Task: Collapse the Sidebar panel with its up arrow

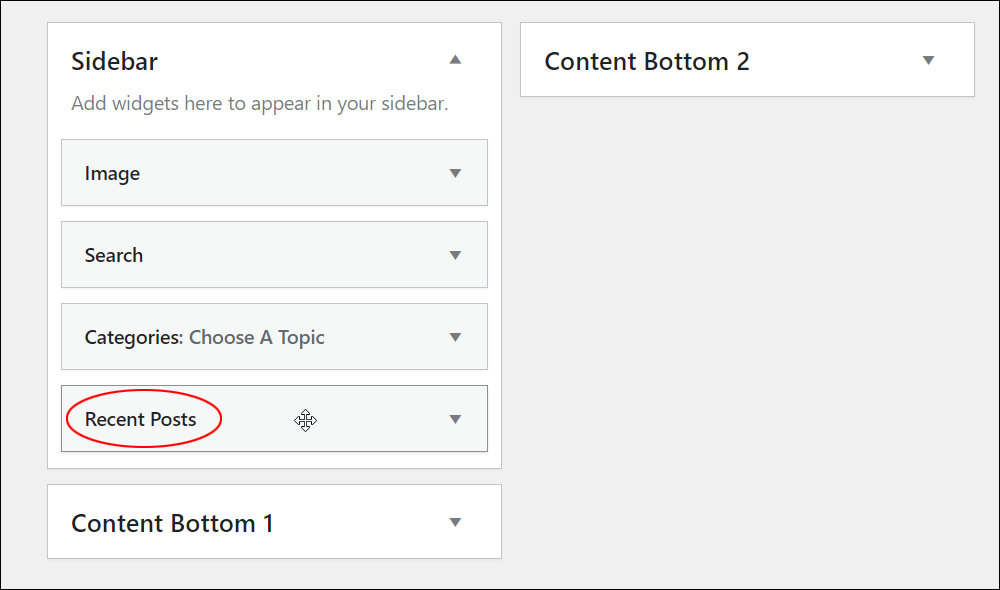Action: click(x=455, y=60)
